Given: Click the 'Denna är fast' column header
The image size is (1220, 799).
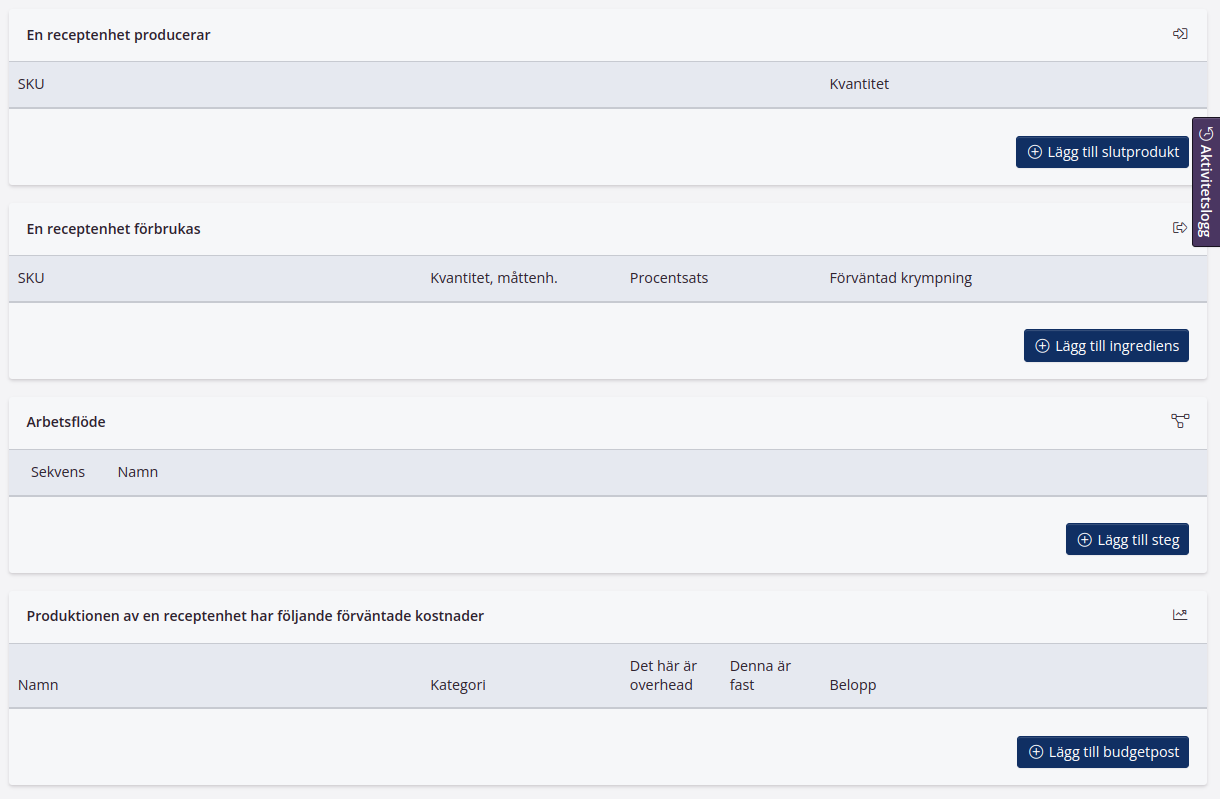Looking at the screenshot, I should 760,675.
